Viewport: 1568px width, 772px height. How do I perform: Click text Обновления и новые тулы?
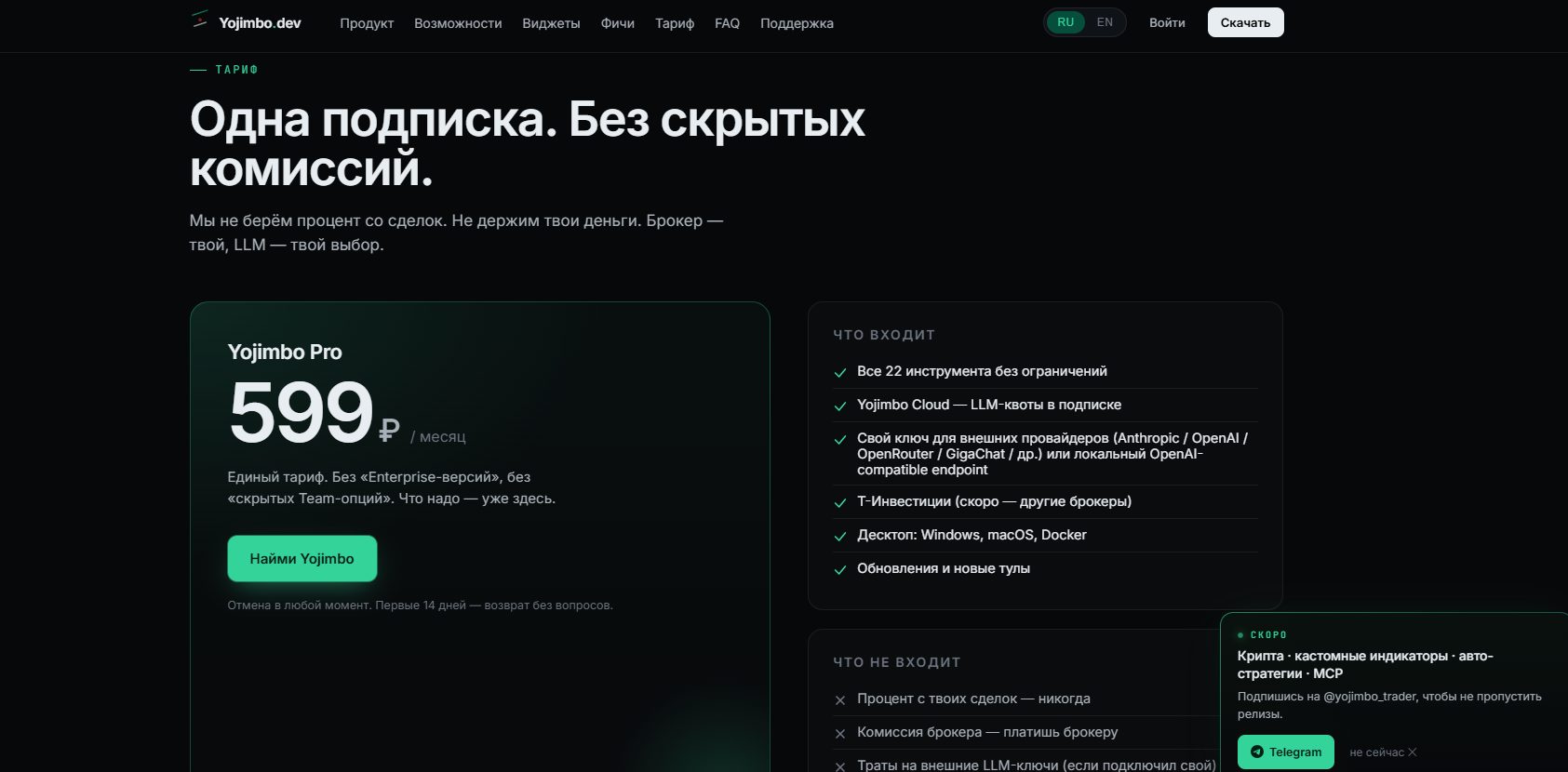point(944,568)
